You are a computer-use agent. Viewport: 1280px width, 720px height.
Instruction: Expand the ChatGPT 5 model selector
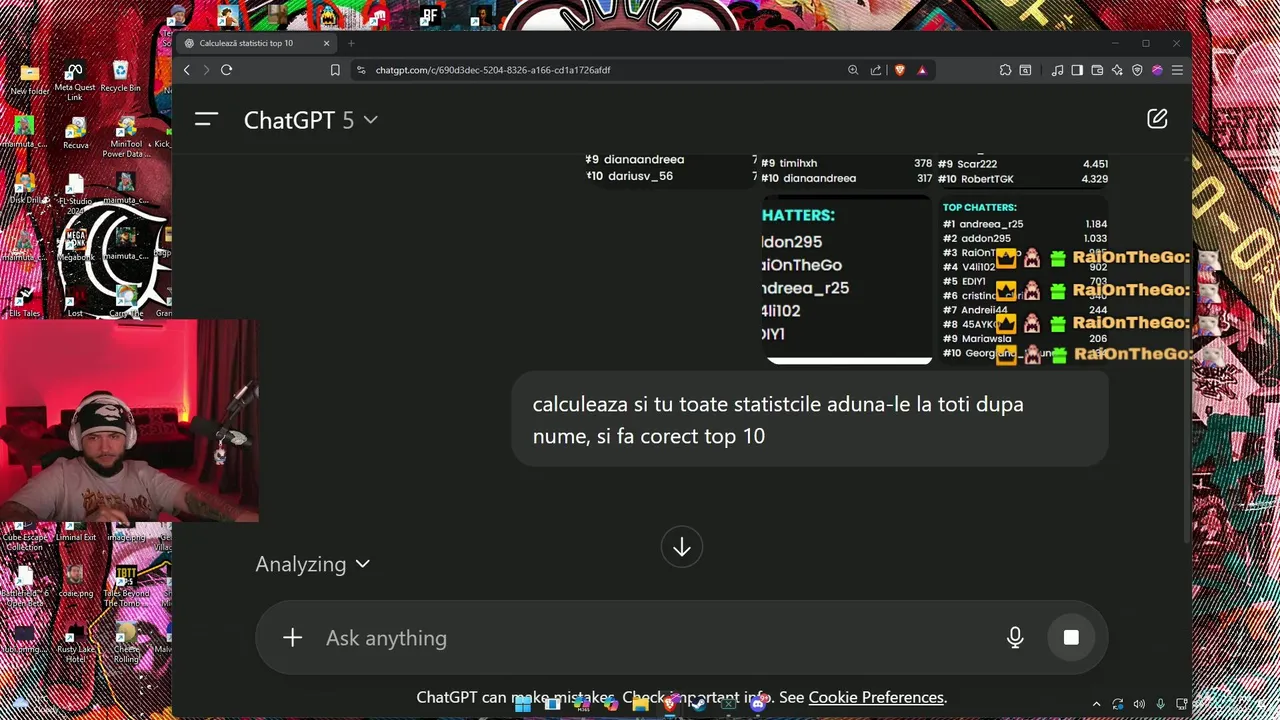coord(311,120)
